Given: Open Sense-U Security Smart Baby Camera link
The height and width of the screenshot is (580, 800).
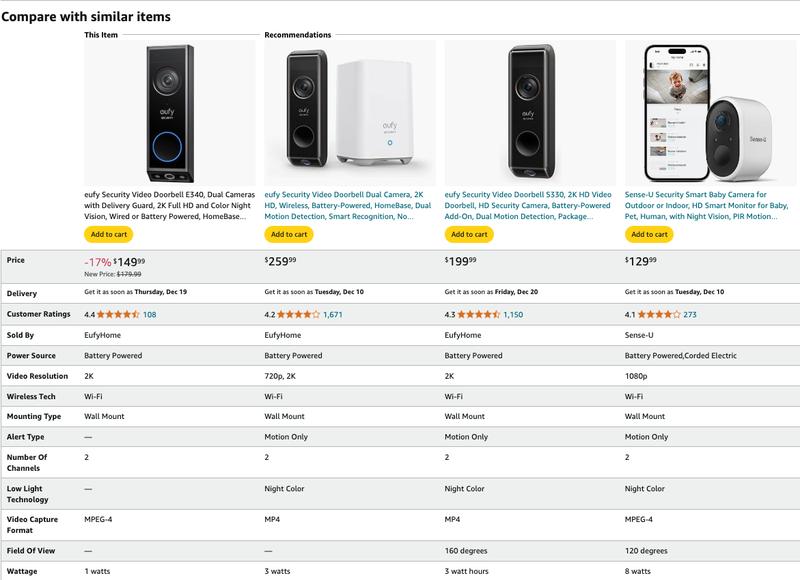Looking at the screenshot, I should pos(708,204).
